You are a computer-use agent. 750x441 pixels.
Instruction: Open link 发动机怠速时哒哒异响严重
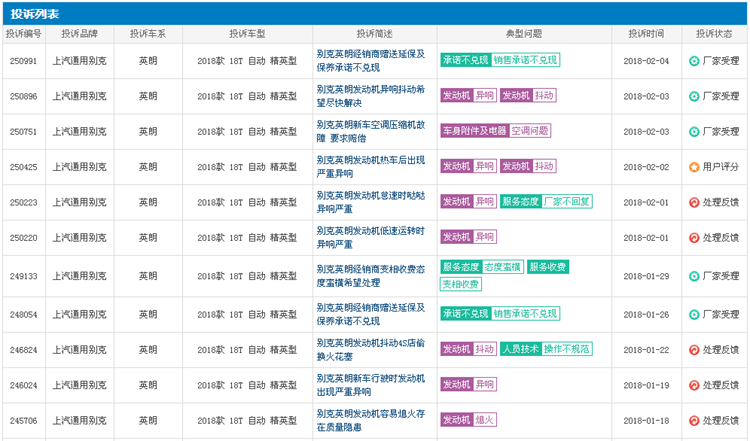pyautogui.click(x=371, y=202)
